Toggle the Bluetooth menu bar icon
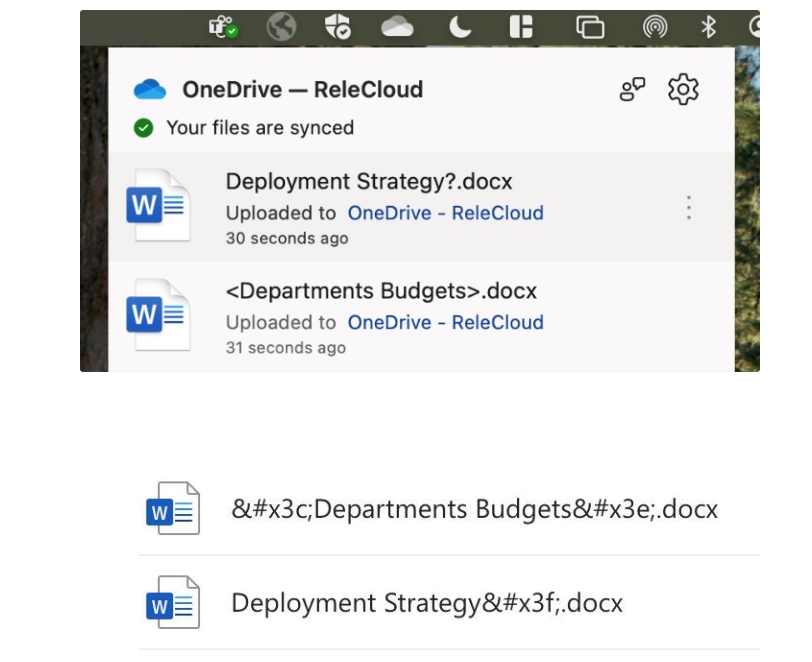 point(710,29)
